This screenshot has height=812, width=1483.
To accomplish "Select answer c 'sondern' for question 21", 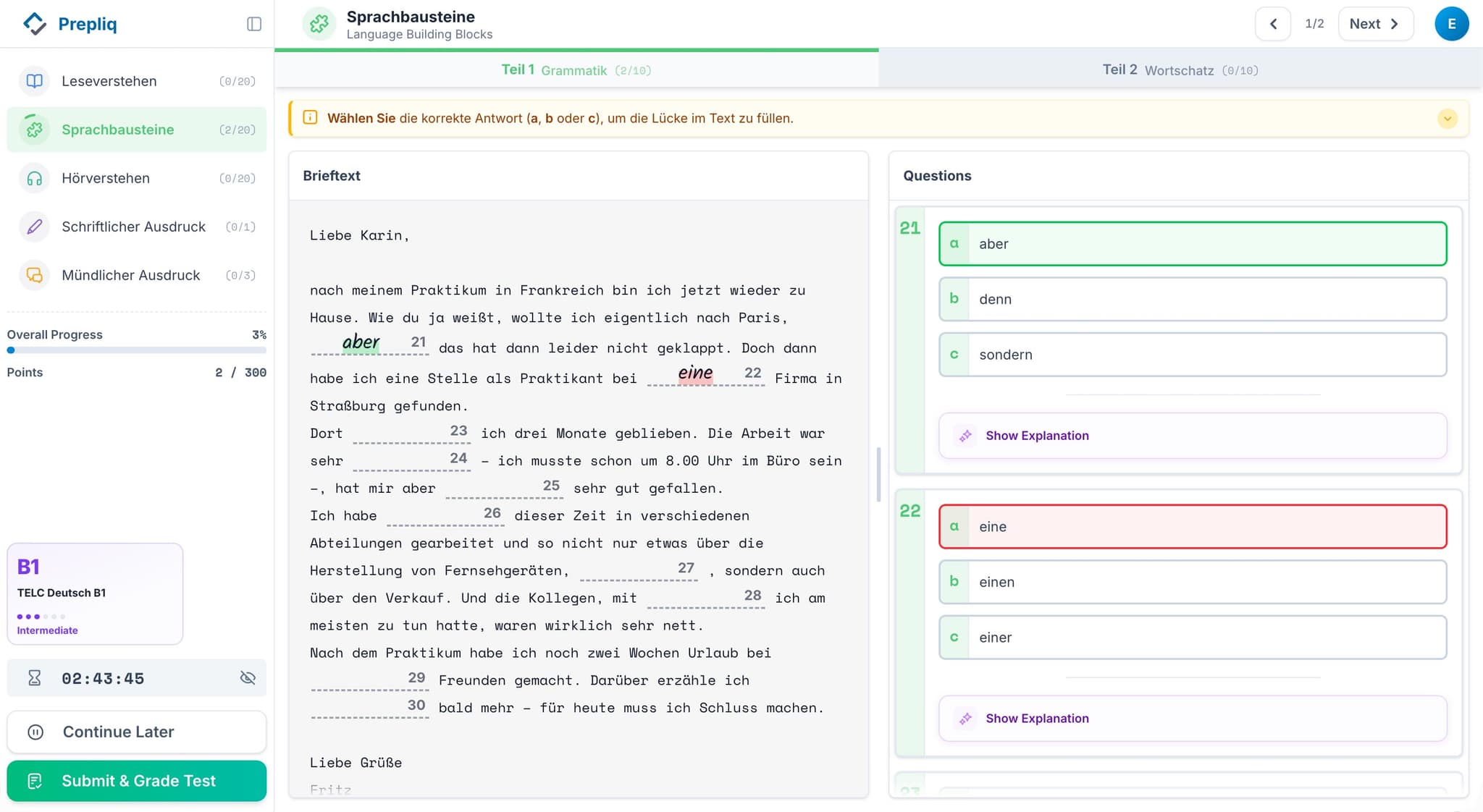I will 1193,355.
